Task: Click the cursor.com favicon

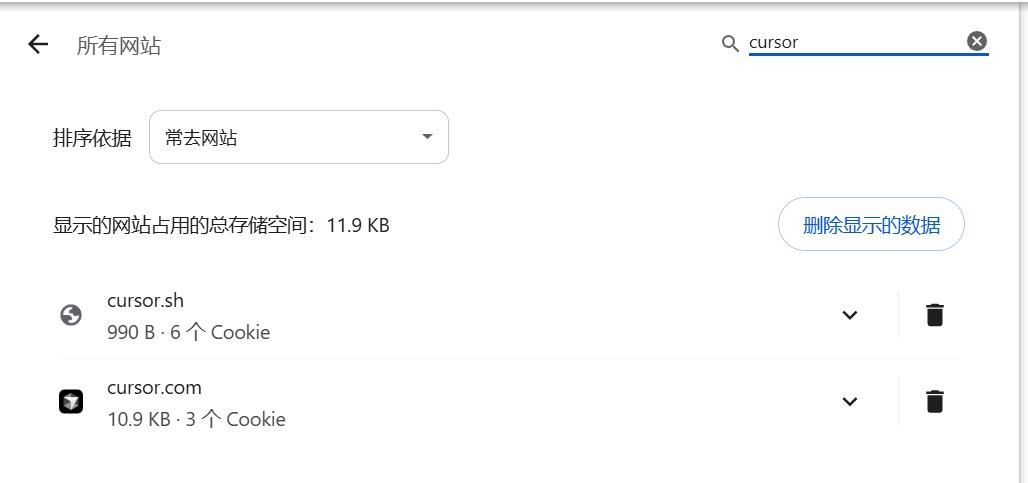Action: pos(71,402)
